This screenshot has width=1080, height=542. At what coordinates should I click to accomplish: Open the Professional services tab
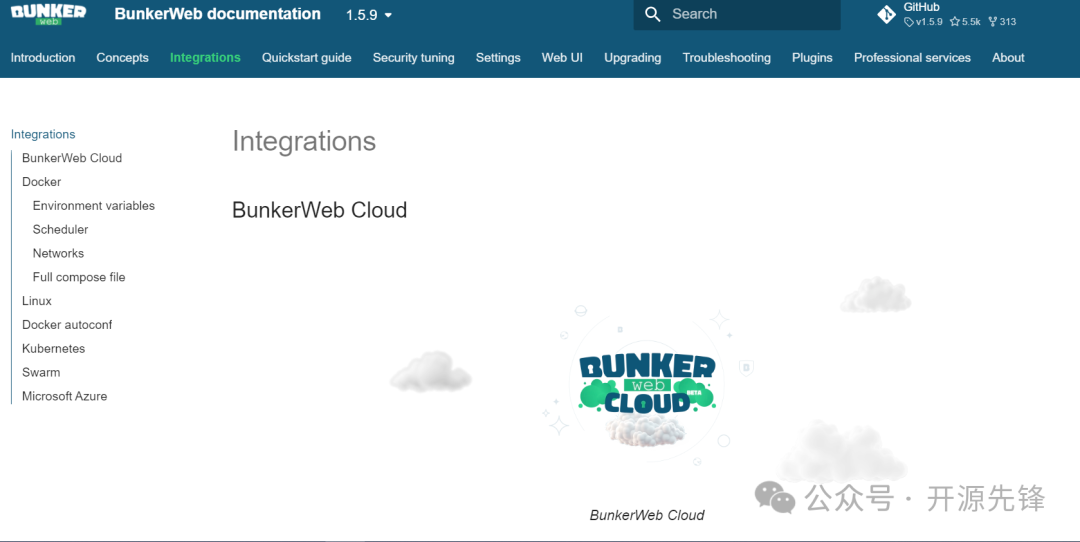(x=912, y=58)
